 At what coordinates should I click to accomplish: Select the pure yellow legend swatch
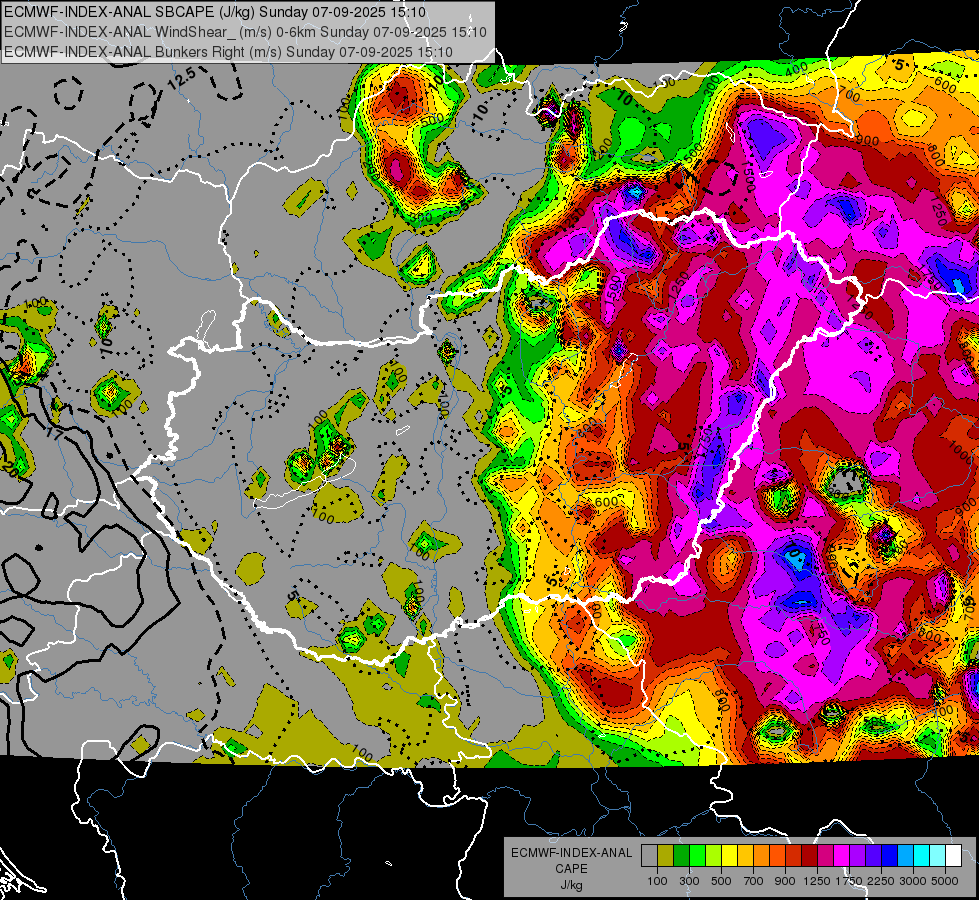[x=729, y=856]
